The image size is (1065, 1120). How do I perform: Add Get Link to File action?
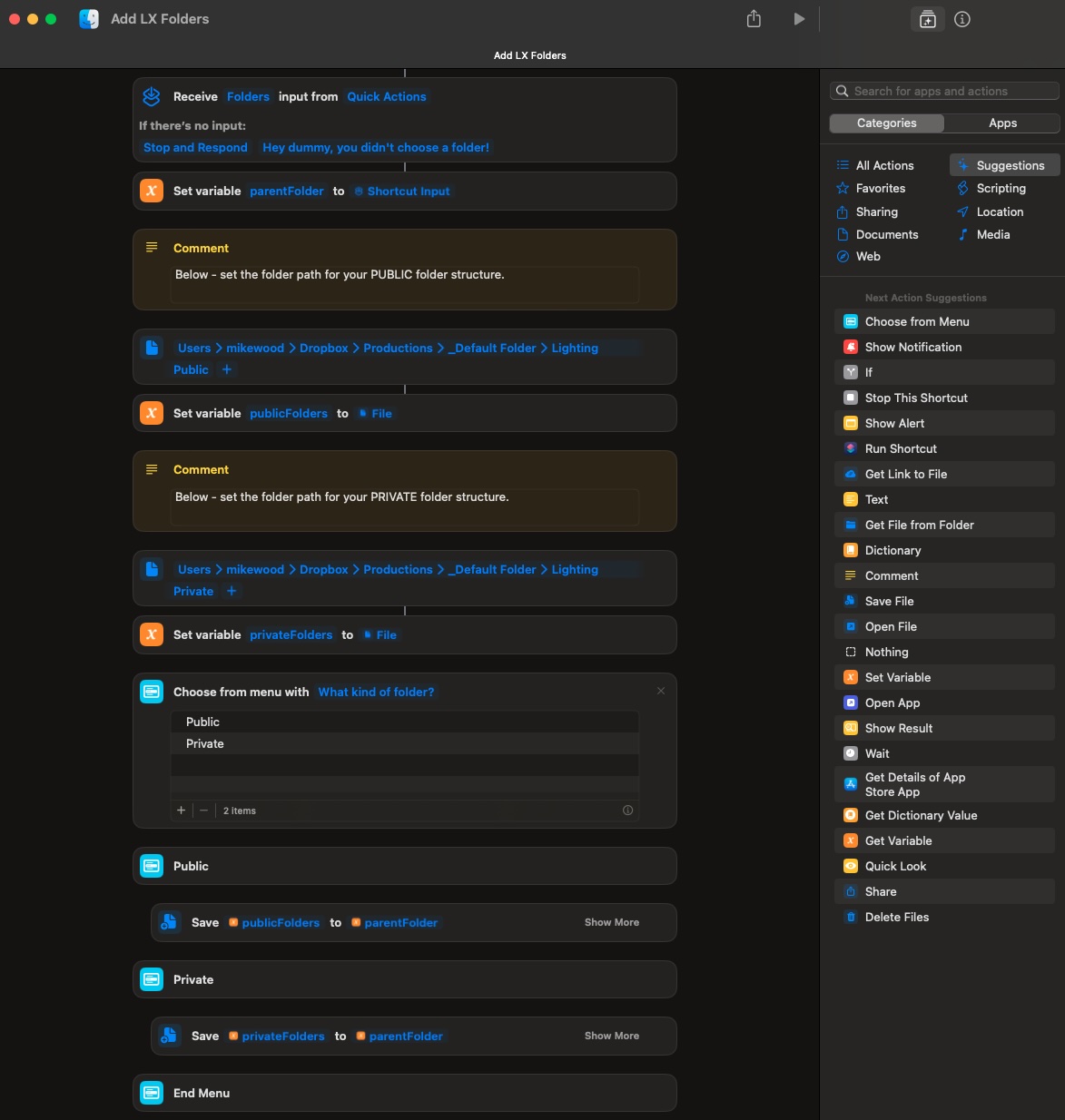[x=944, y=474]
